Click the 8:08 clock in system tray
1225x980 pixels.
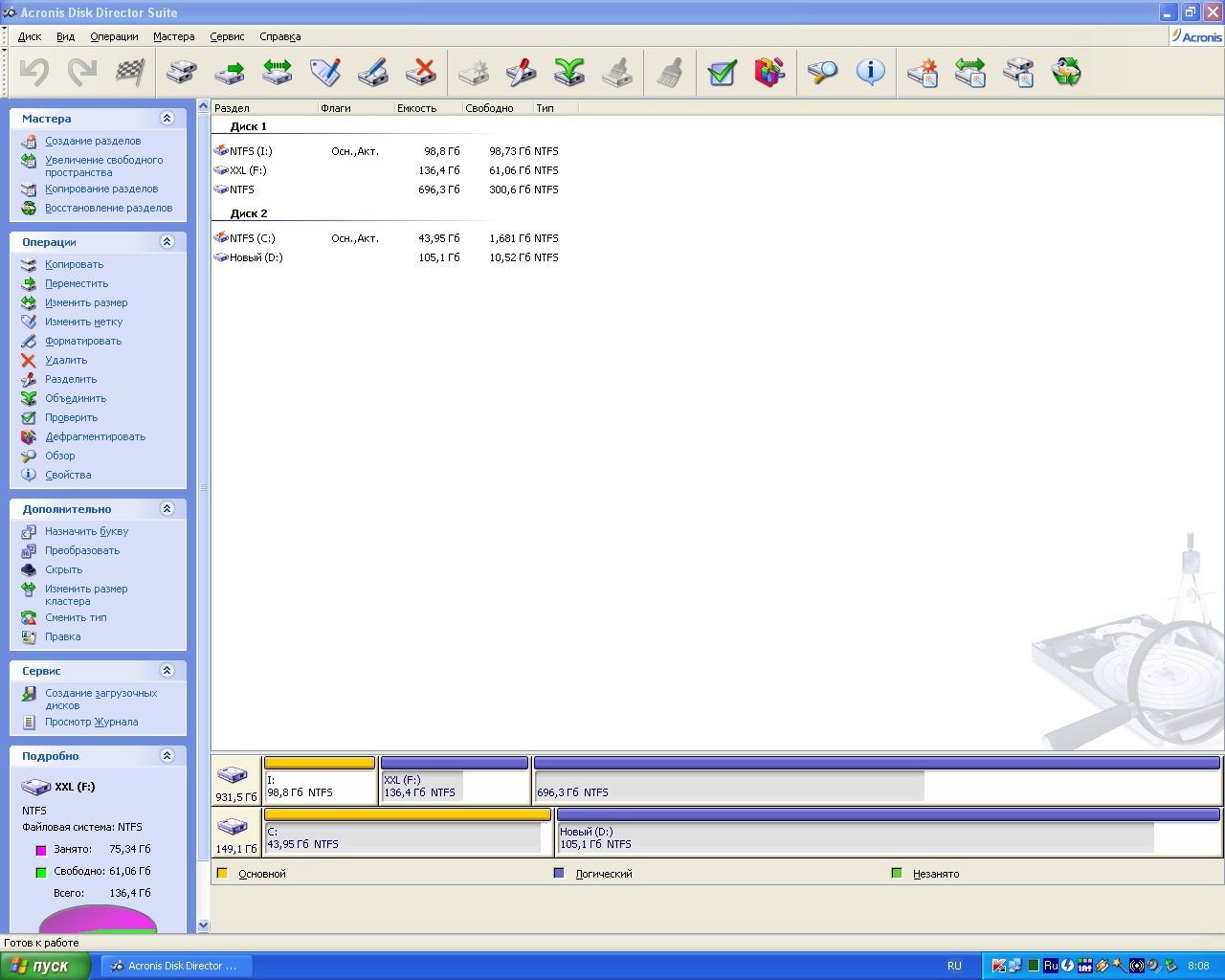(1198, 966)
